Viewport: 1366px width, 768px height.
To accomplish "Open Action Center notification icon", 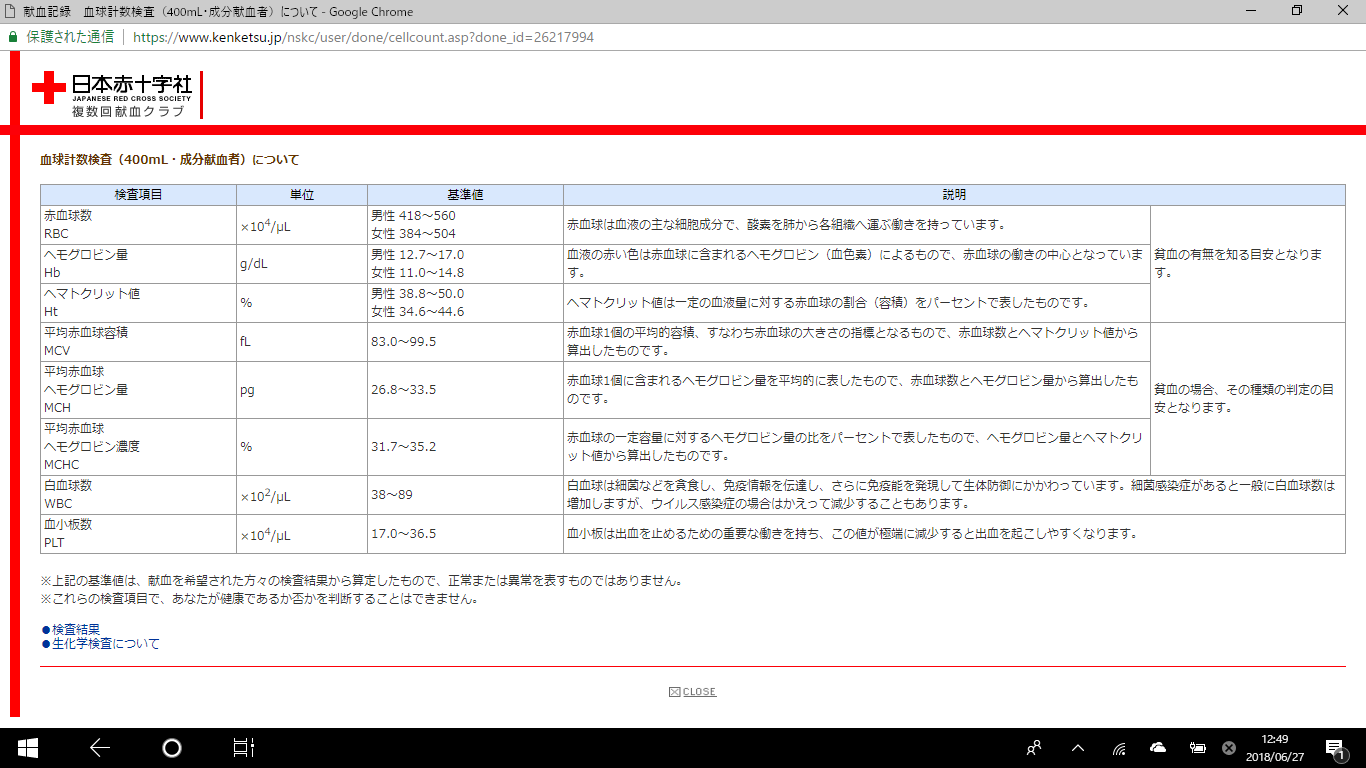I will click(1333, 747).
